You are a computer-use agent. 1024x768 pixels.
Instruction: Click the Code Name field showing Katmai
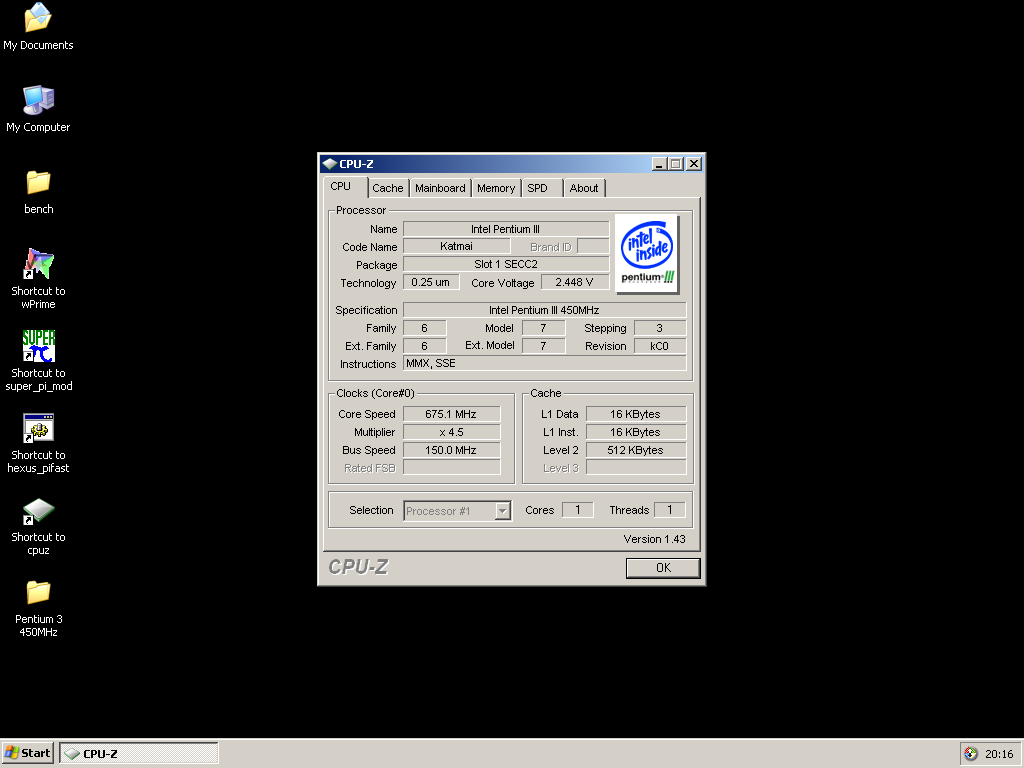456,246
